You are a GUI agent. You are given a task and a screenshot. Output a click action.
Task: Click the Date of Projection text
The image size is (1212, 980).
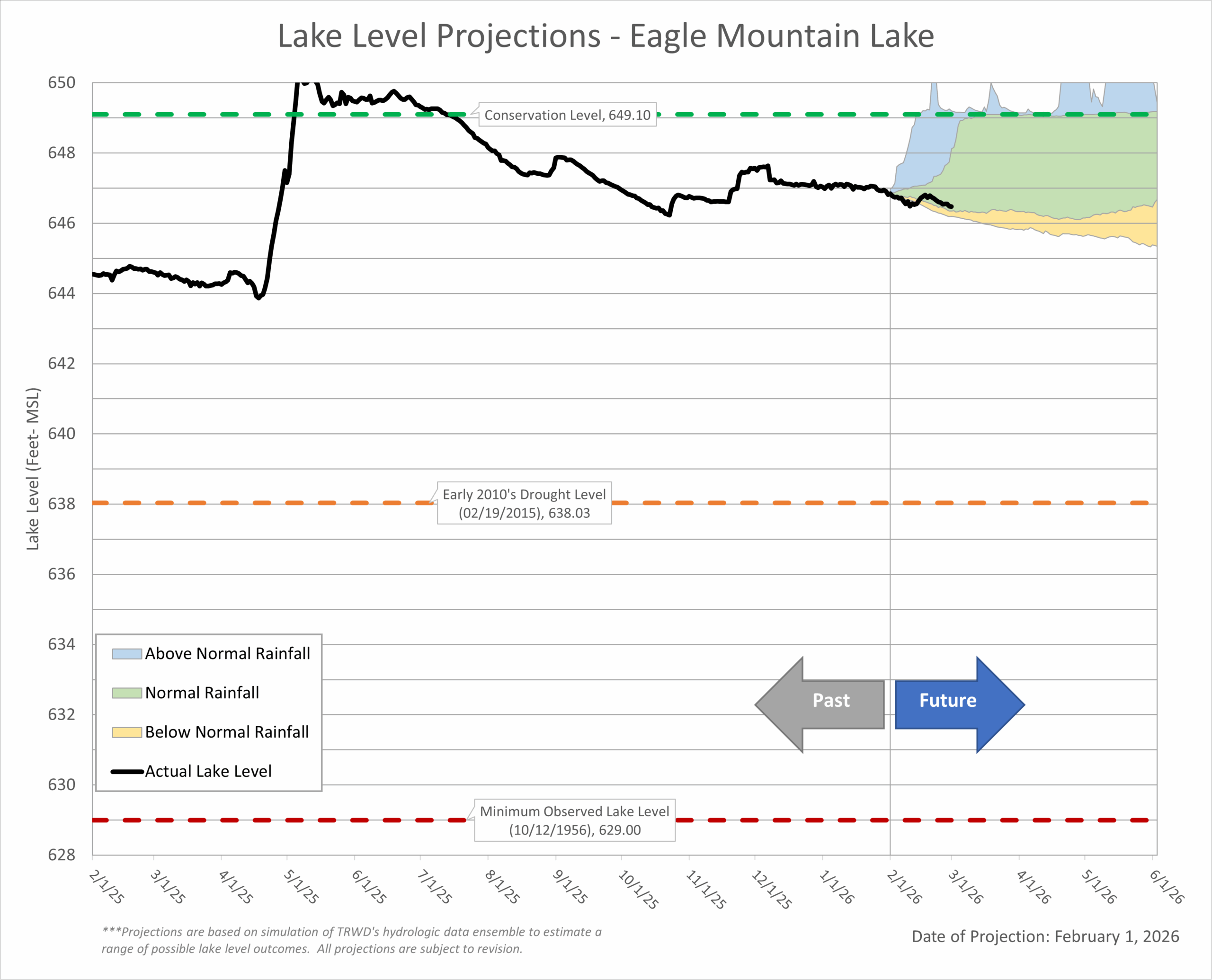point(1045,936)
